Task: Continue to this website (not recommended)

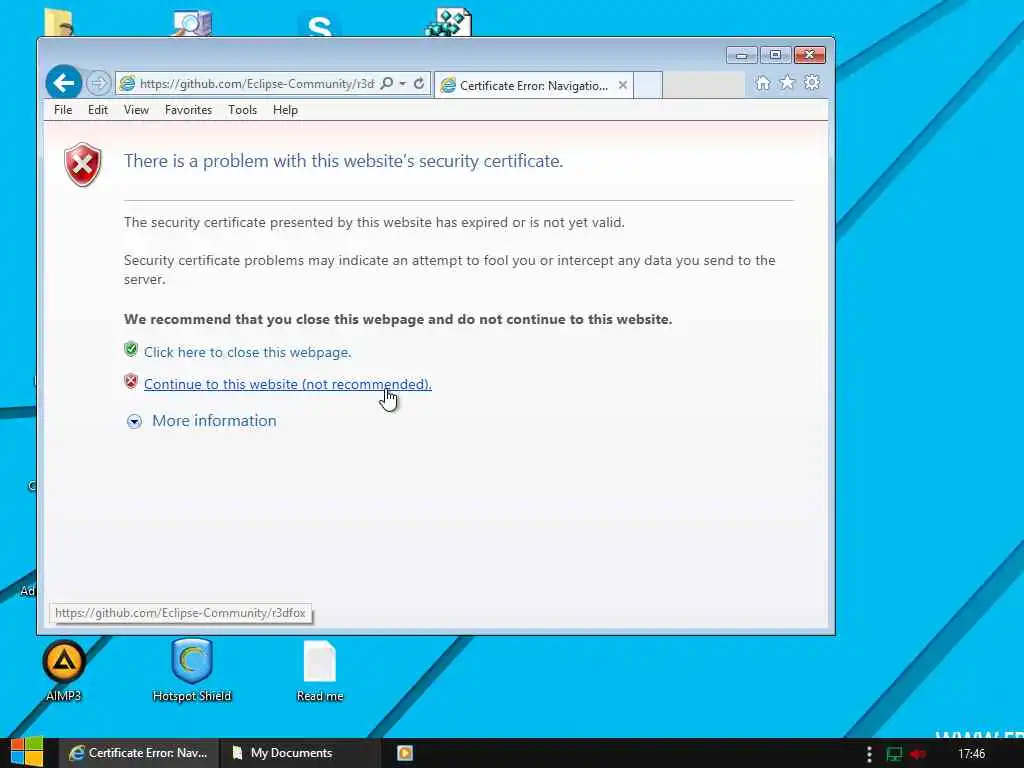Action: tap(287, 384)
